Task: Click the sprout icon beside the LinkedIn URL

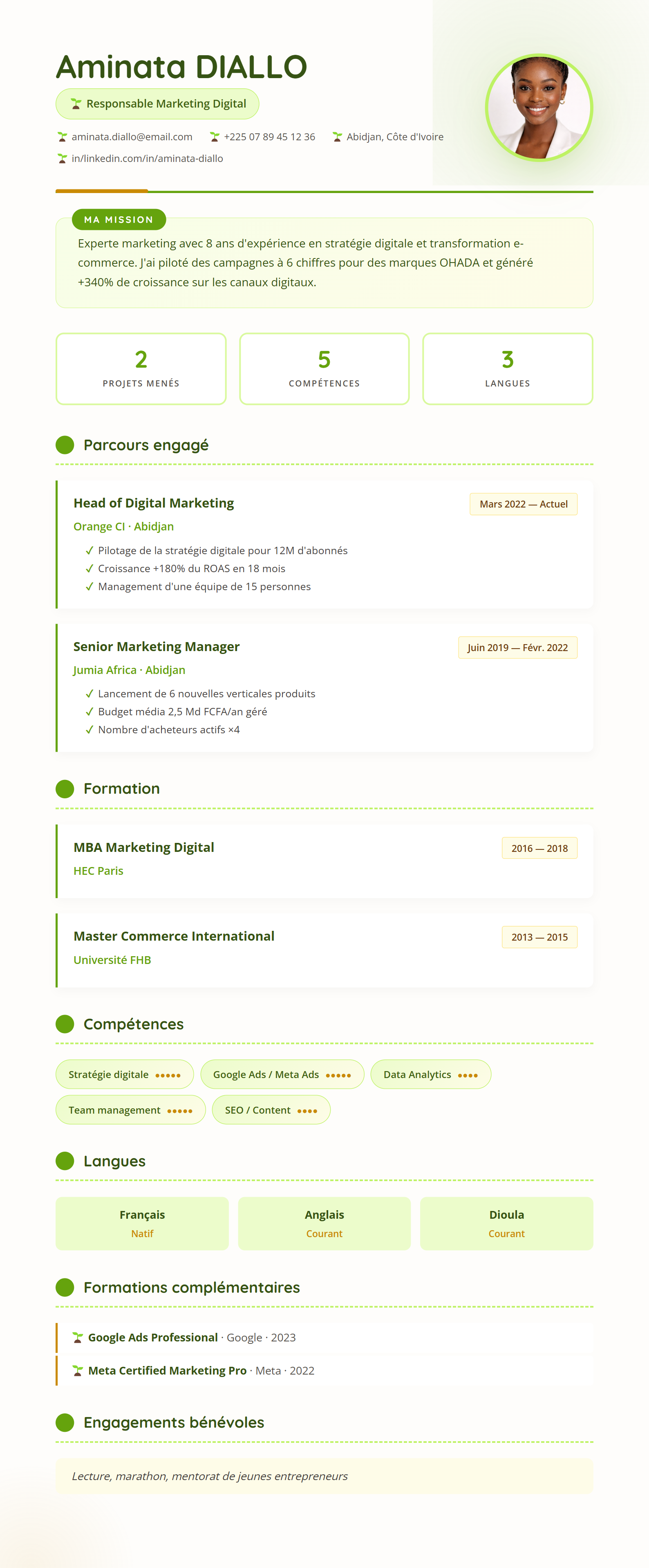Action: tap(62, 159)
